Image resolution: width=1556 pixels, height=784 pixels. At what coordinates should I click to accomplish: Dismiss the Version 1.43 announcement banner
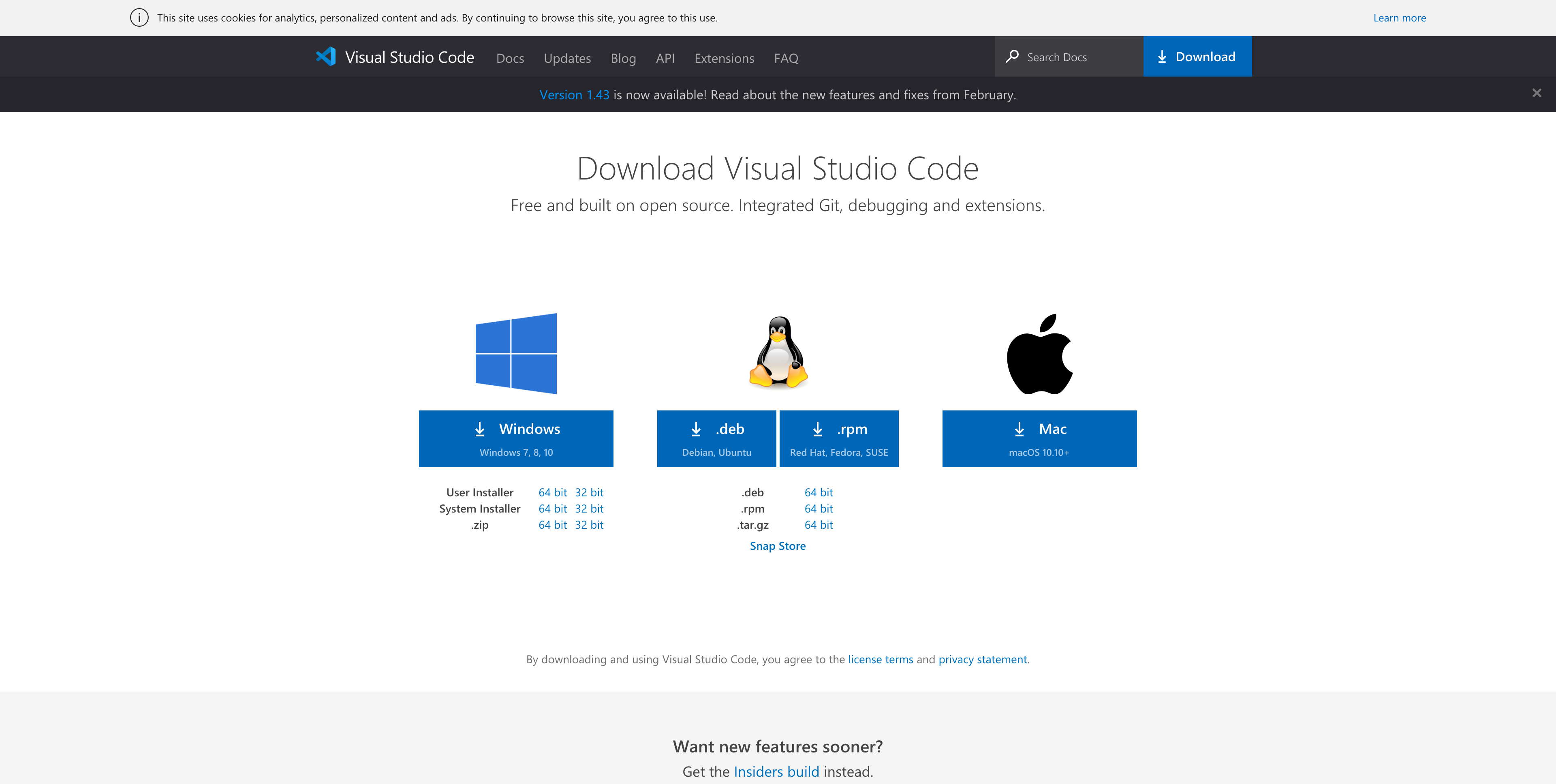tap(1536, 93)
